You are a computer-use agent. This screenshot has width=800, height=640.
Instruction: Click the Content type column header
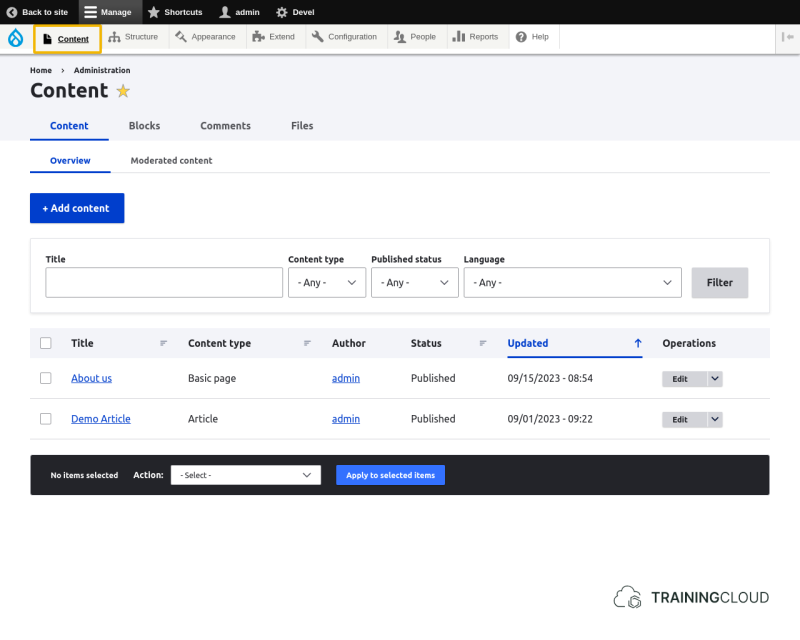point(219,343)
